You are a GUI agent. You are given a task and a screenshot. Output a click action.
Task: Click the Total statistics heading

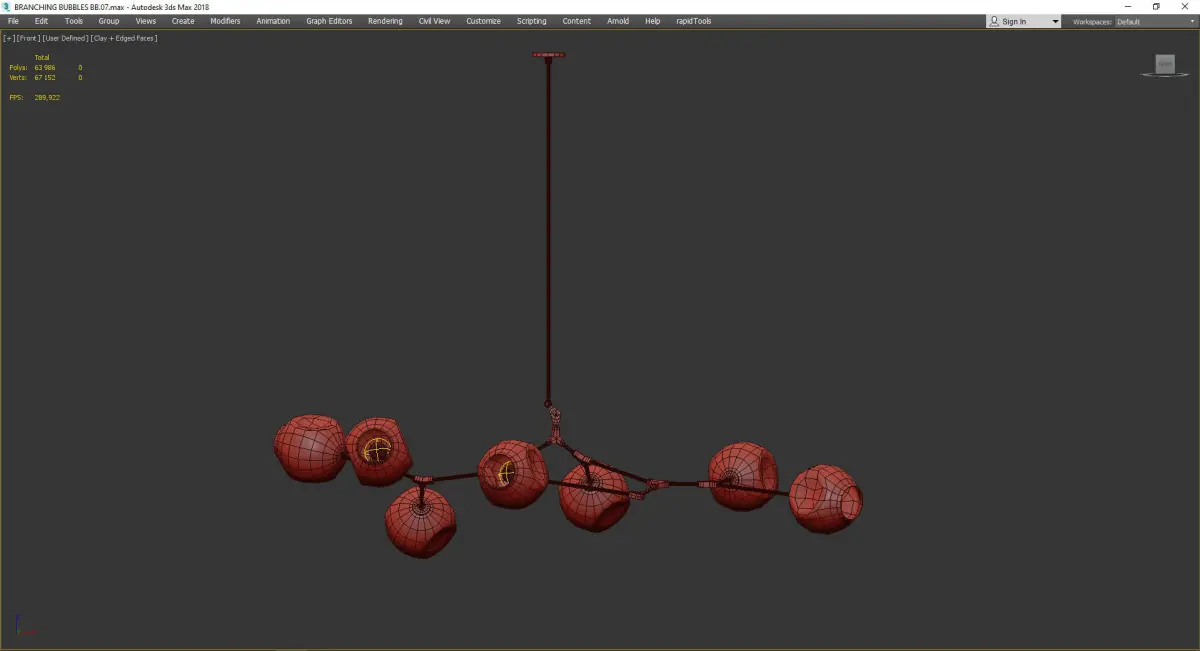[42, 57]
